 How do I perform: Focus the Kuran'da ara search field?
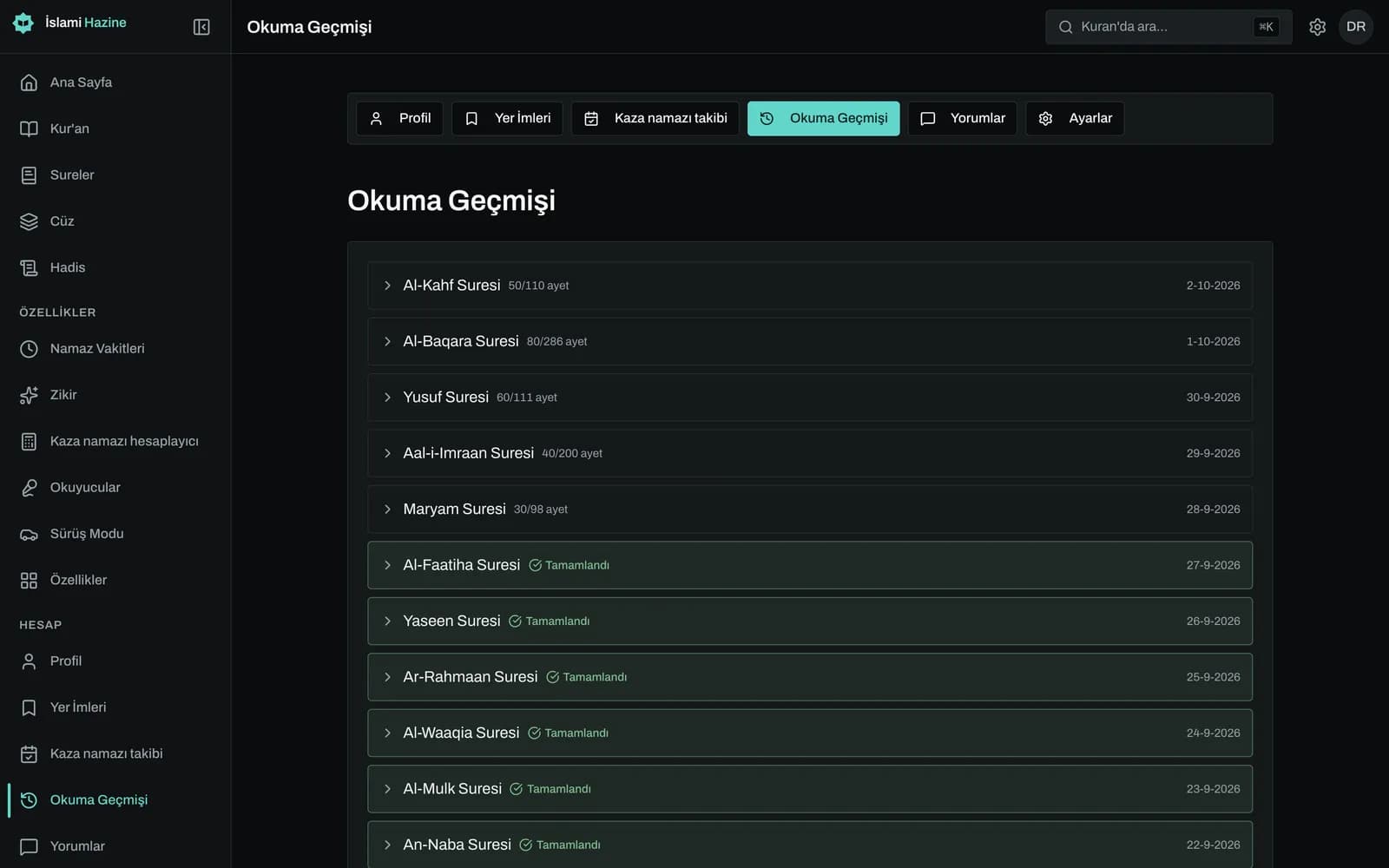1168,27
